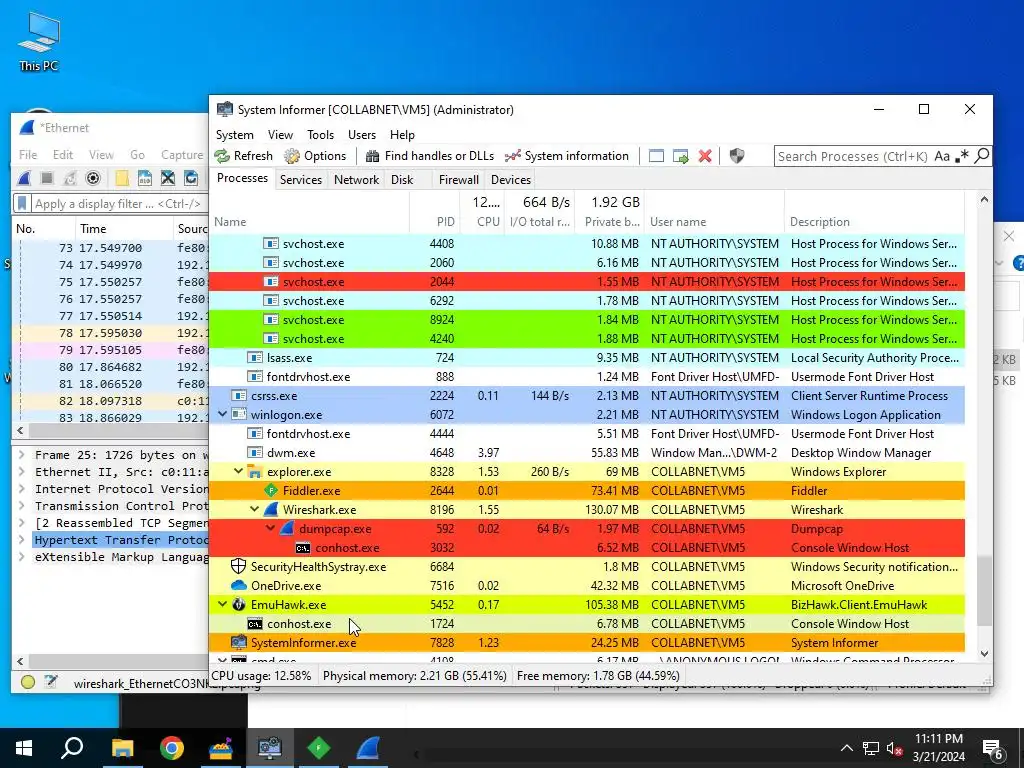The width and height of the screenshot is (1024, 768).
Task: Switch to the Network tab
Action: (356, 180)
